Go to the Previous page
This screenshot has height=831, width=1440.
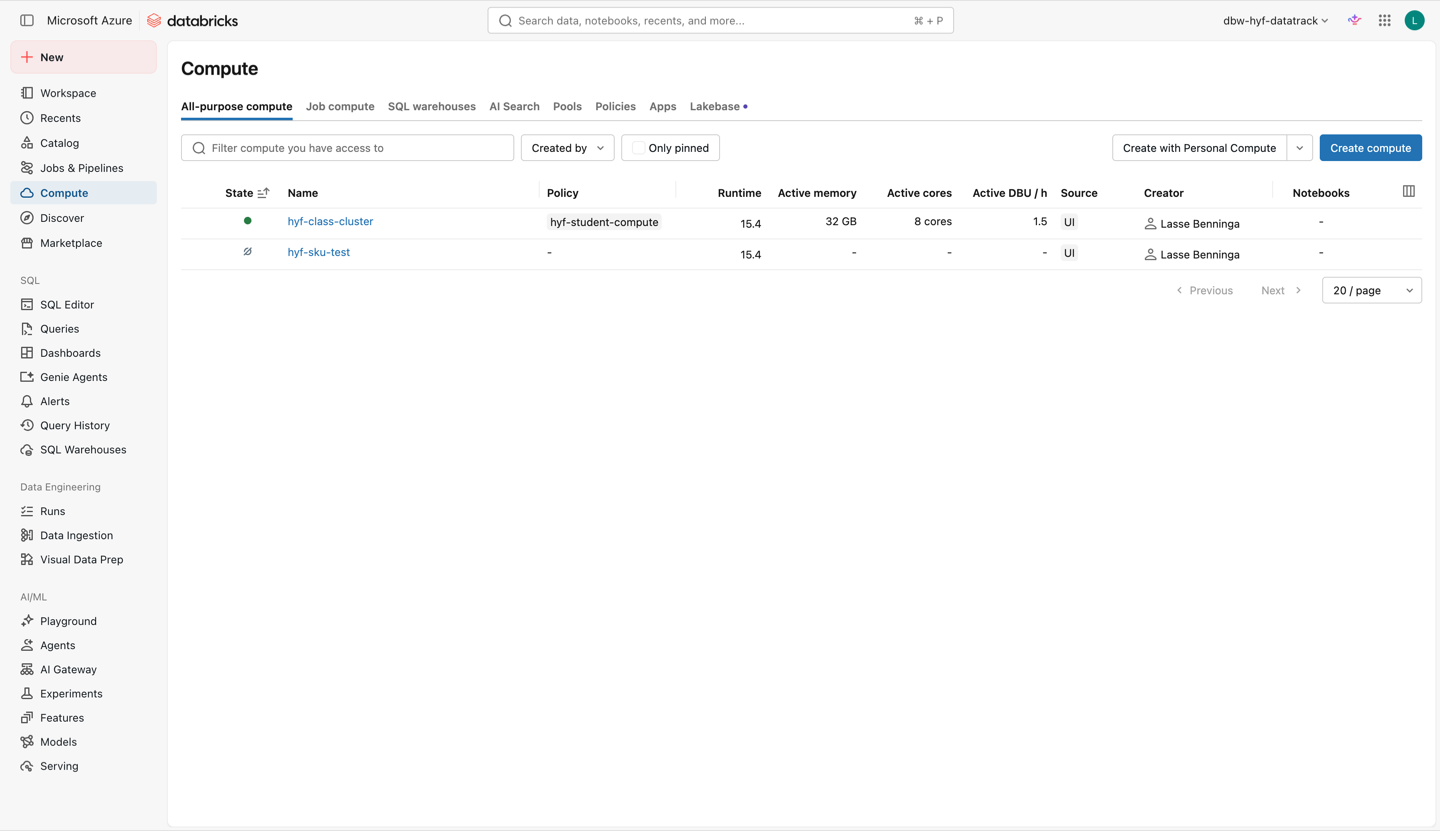coord(1204,290)
